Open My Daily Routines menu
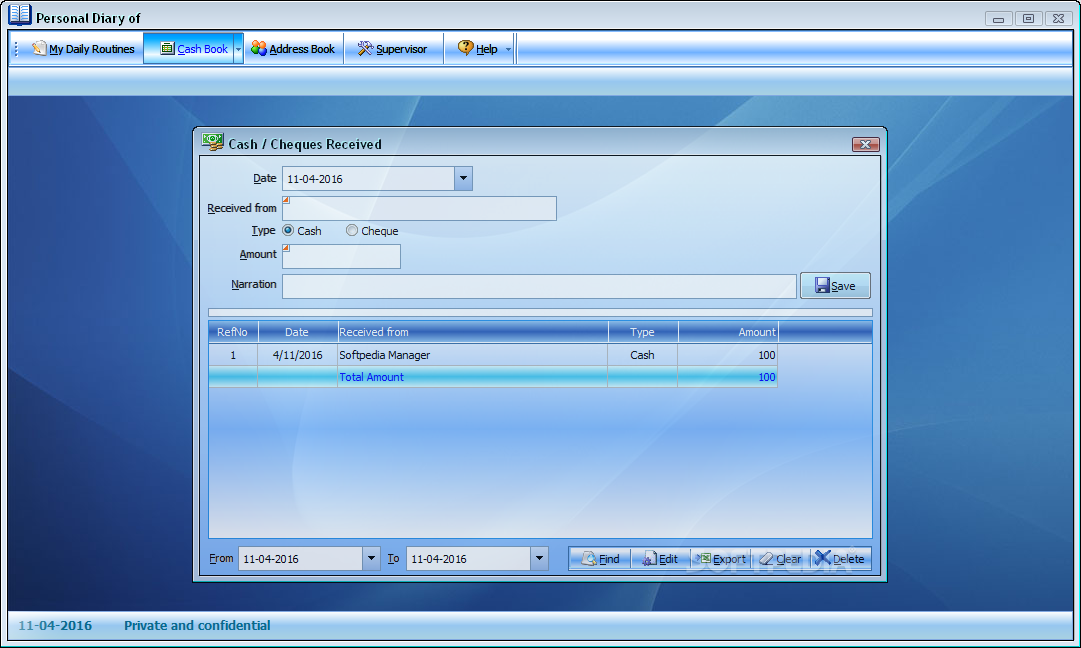The height and width of the screenshot is (648, 1081). point(83,49)
